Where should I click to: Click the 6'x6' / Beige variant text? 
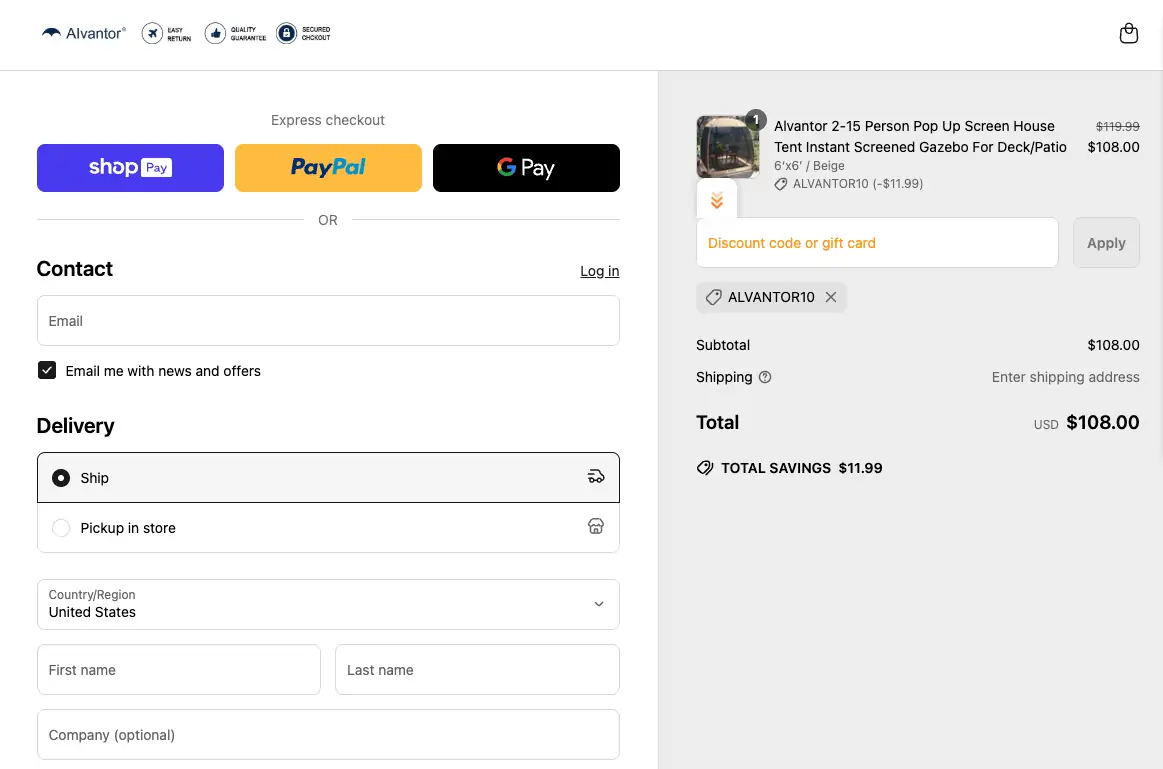pyautogui.click(x=809, y=165)
